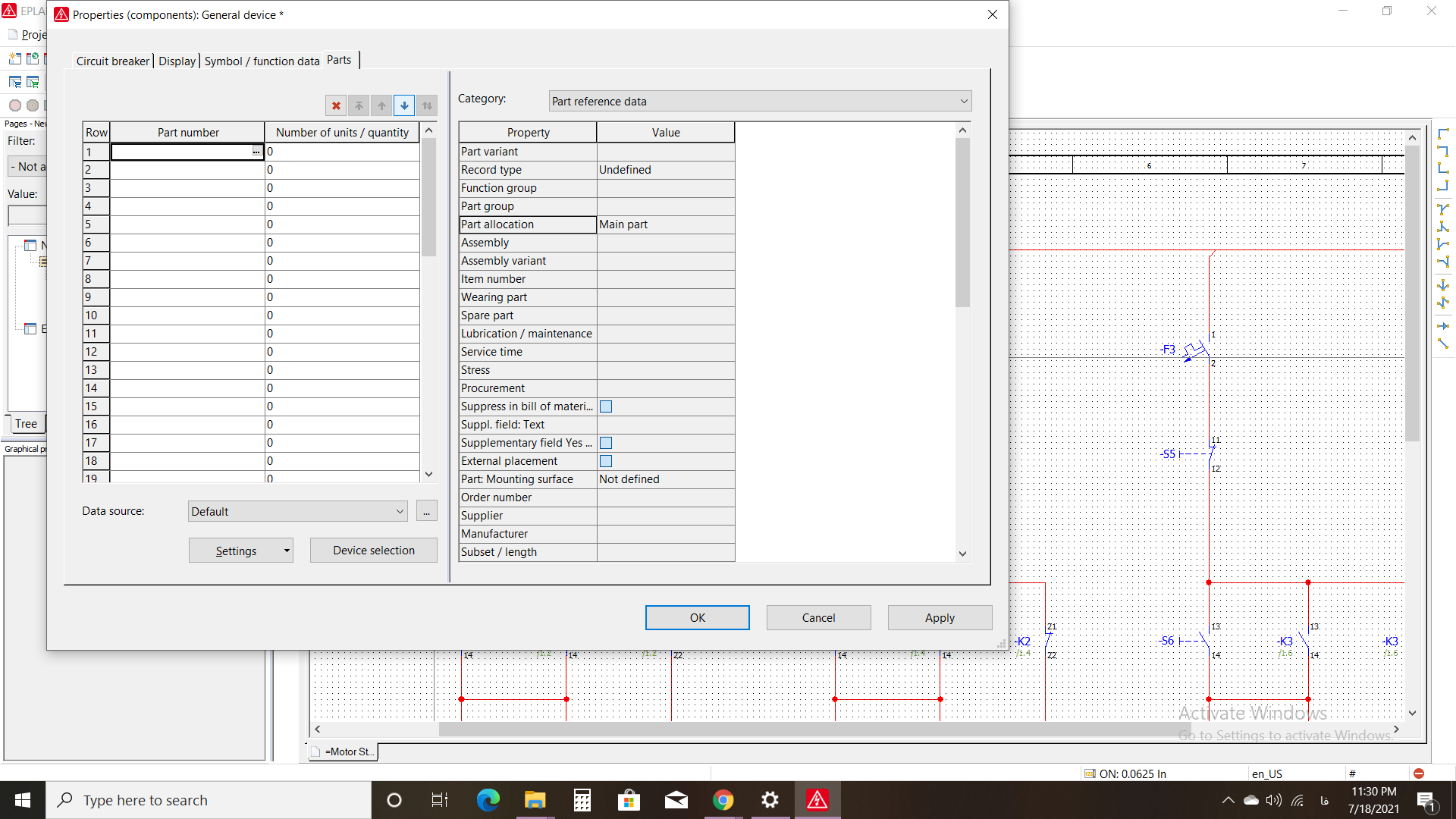Open Calculator from the taskbar
Screen dimensions: 1456x819
[582, 800]
